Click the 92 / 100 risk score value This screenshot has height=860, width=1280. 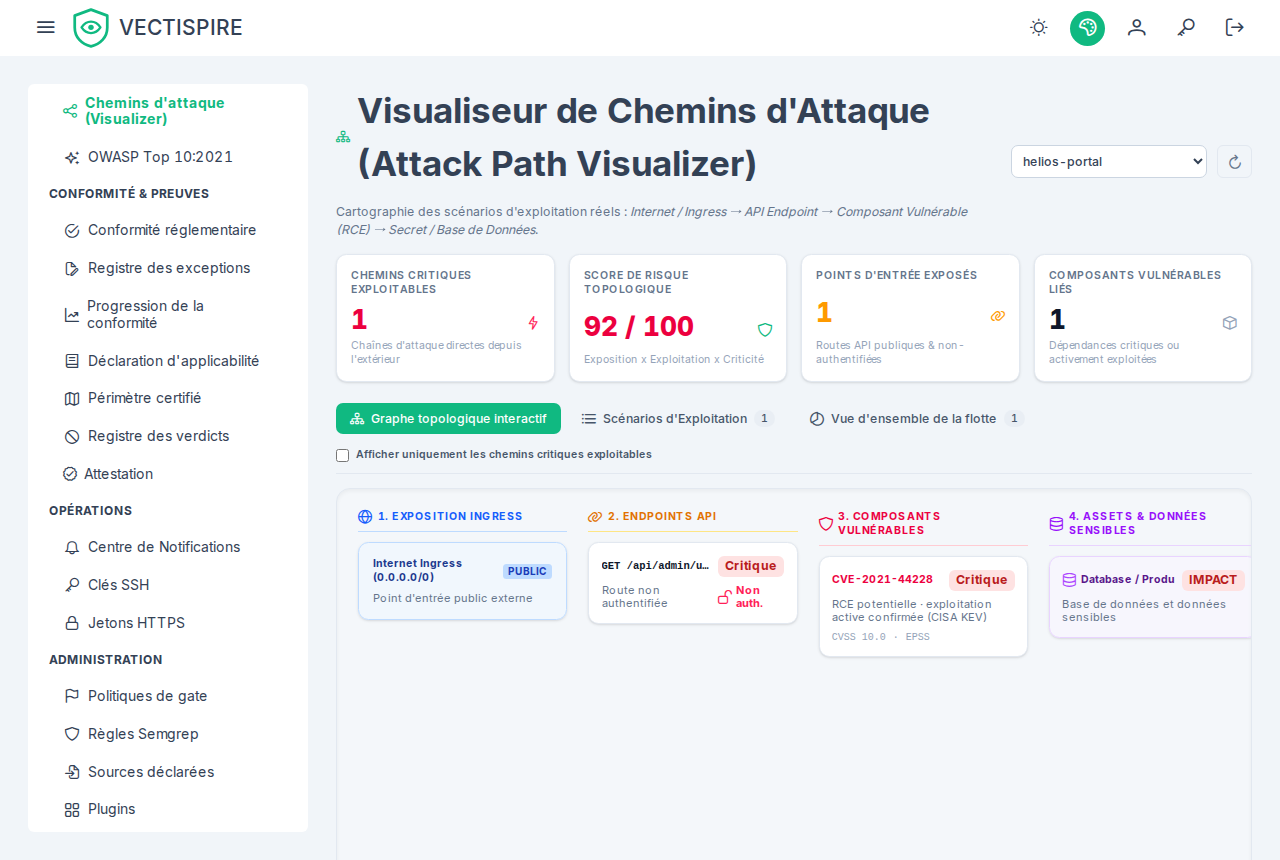click(639, 326)
